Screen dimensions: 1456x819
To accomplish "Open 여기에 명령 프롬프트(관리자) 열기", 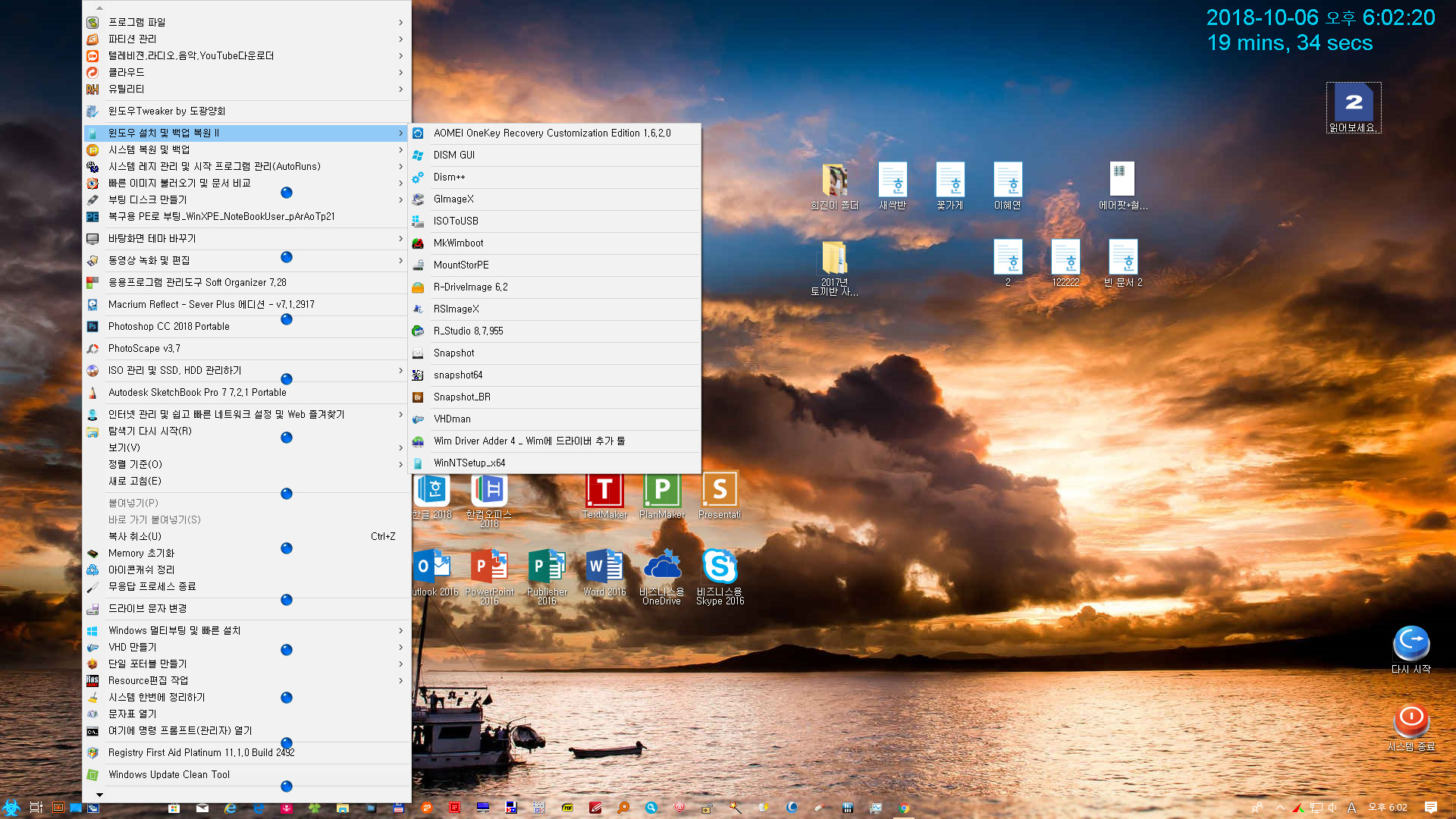I will [246, 730].
